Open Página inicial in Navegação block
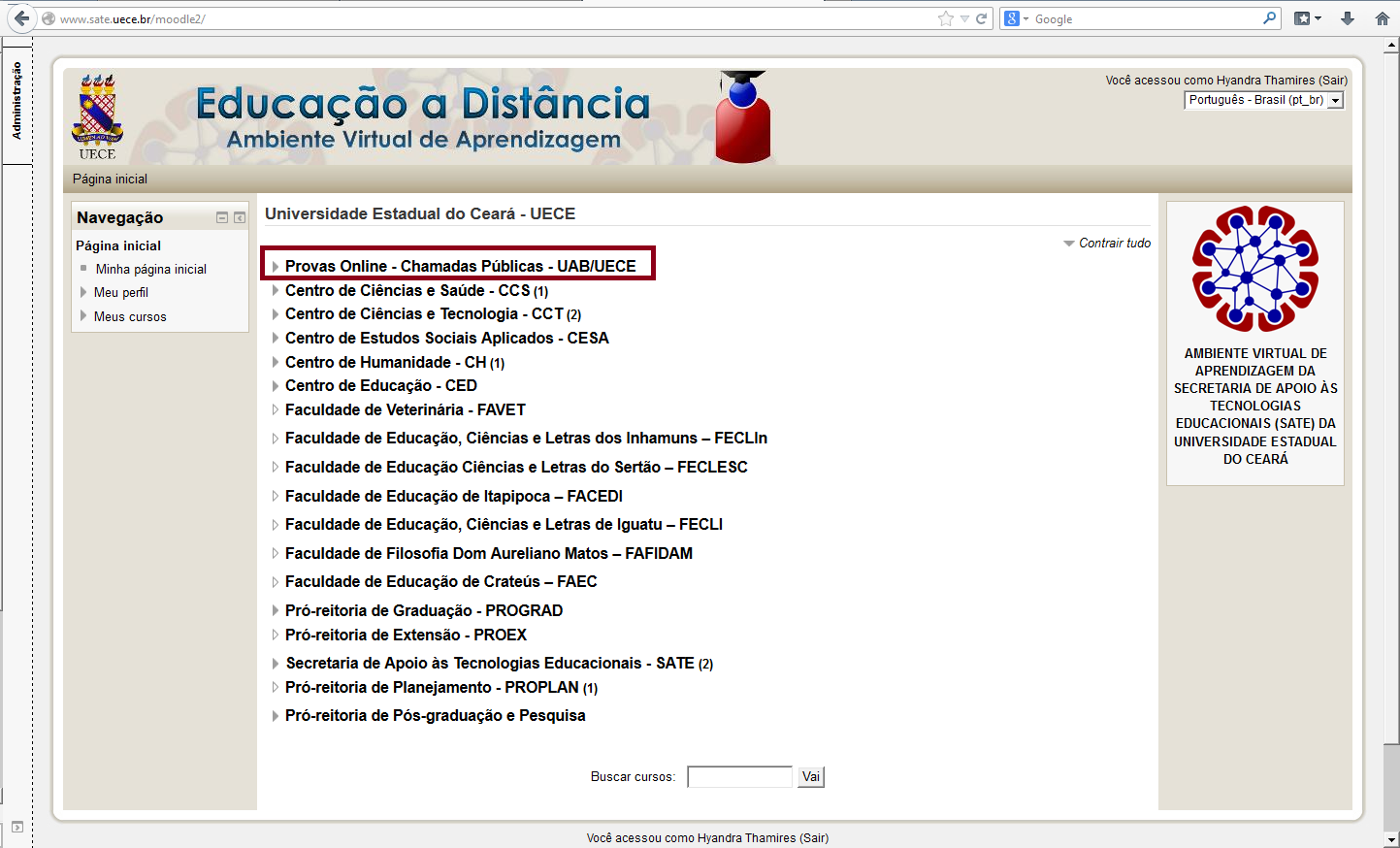Screen dimensions: 1400x848 (x=118, y=245)
